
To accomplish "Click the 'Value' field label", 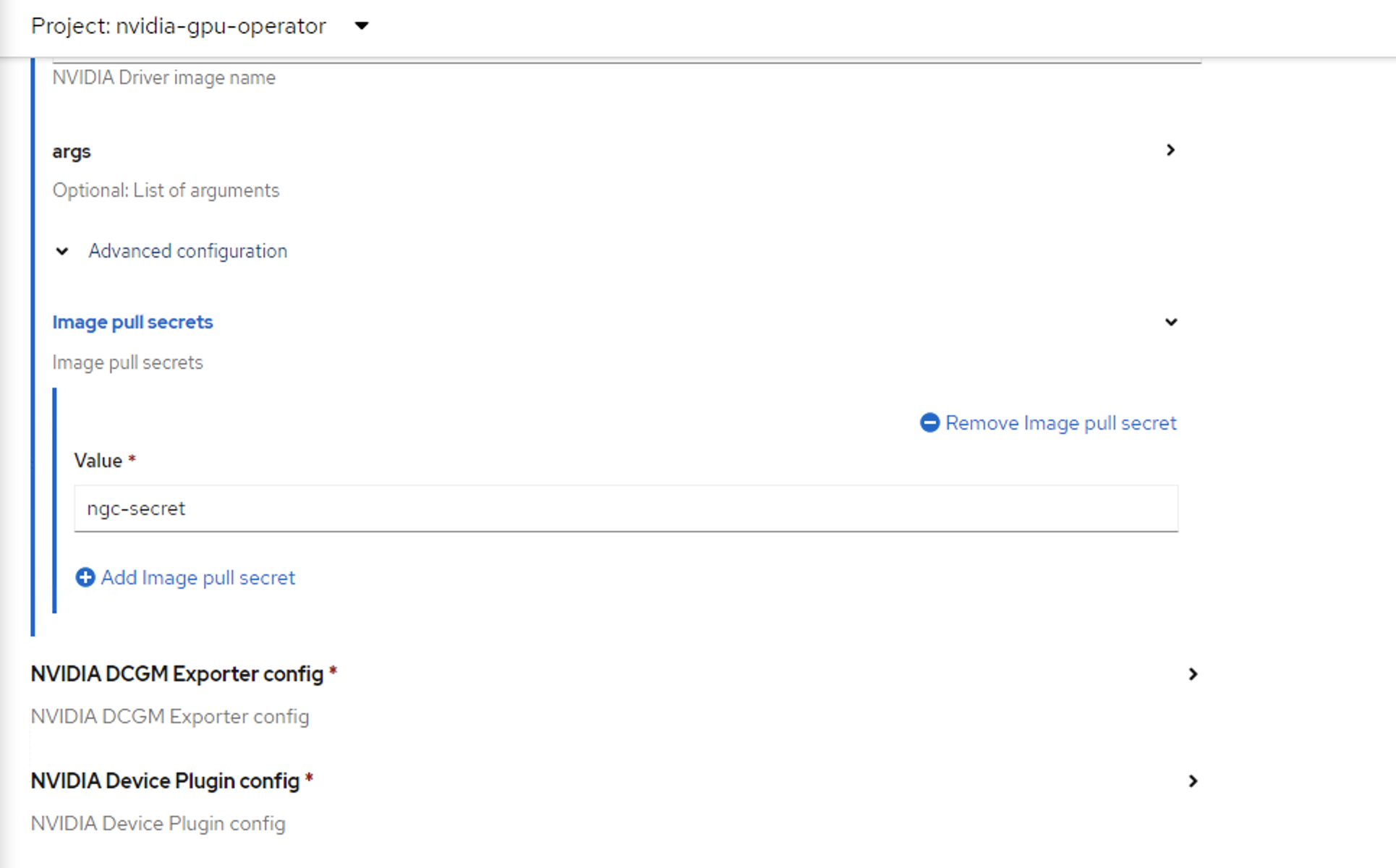I will coord(98,461).
